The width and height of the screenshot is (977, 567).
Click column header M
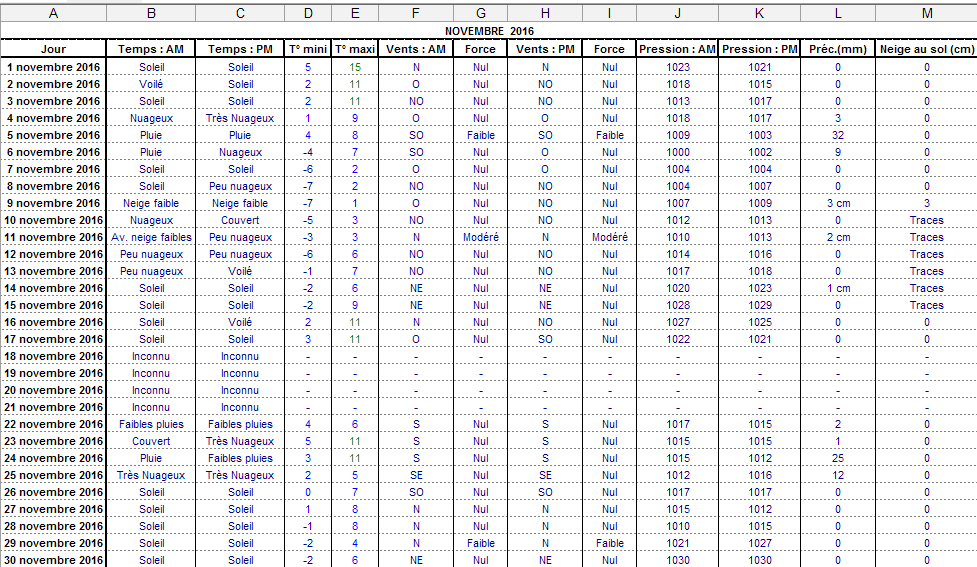coord(926,13)
